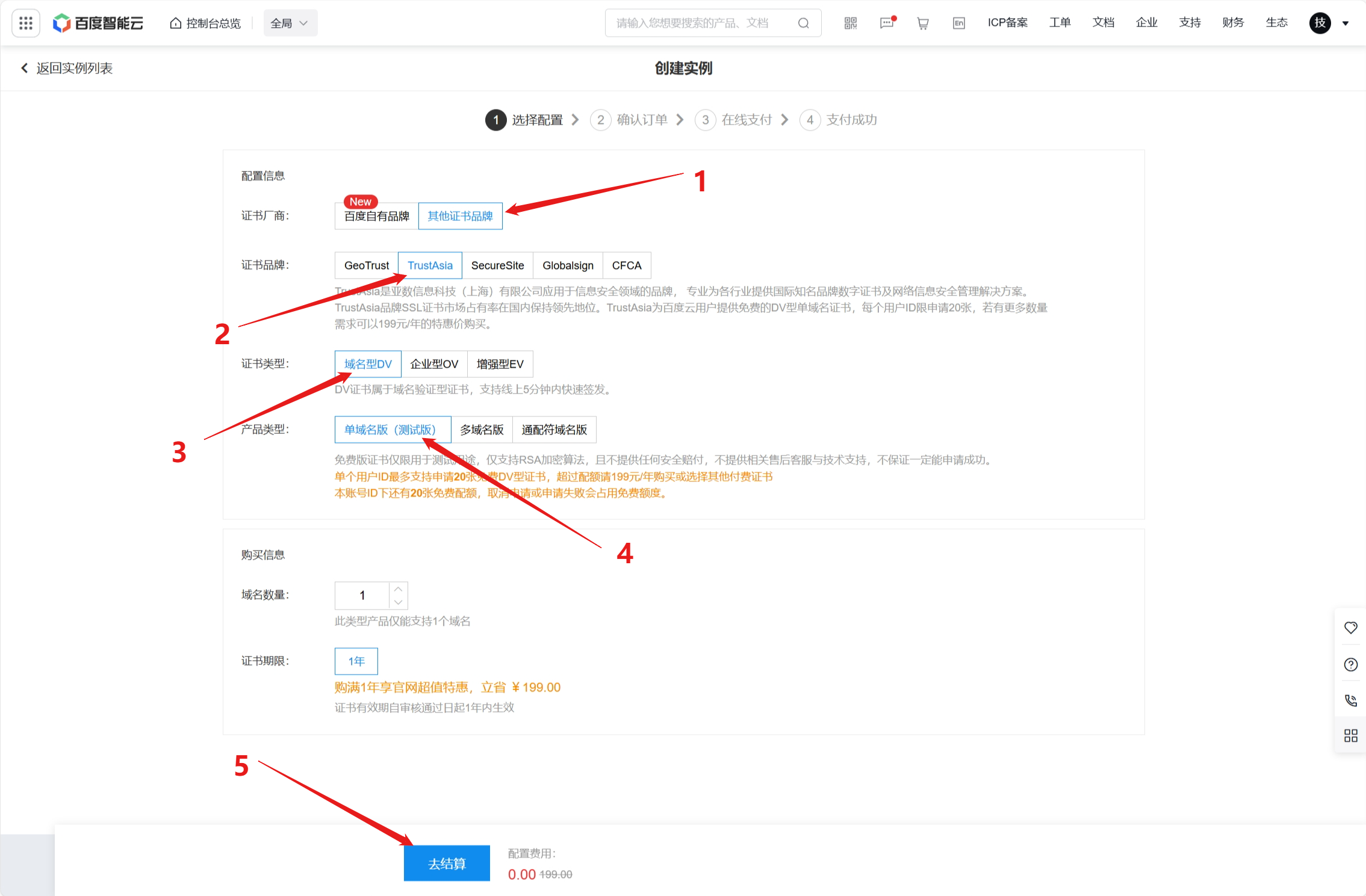
Task: Select 多域名版 product type
Action: tap(482, 430)
